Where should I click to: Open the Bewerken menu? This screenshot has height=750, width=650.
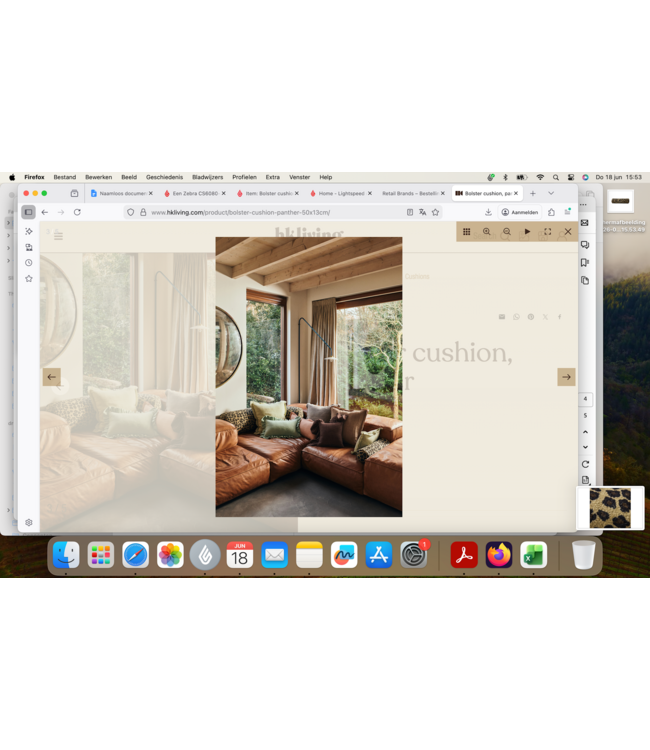point(99,177)
